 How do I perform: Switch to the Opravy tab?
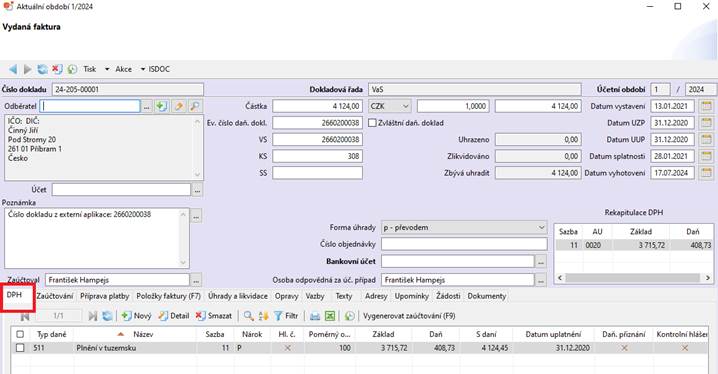pyautogui.click(x=287, y=296)
